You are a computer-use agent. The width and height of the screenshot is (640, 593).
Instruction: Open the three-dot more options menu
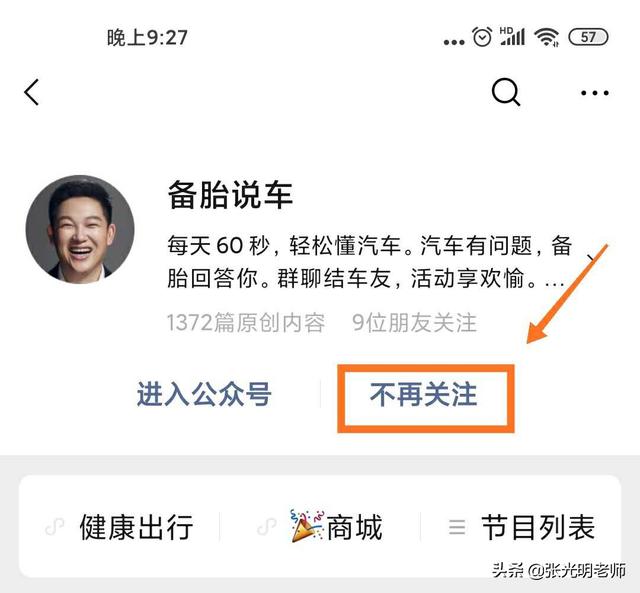595,93
